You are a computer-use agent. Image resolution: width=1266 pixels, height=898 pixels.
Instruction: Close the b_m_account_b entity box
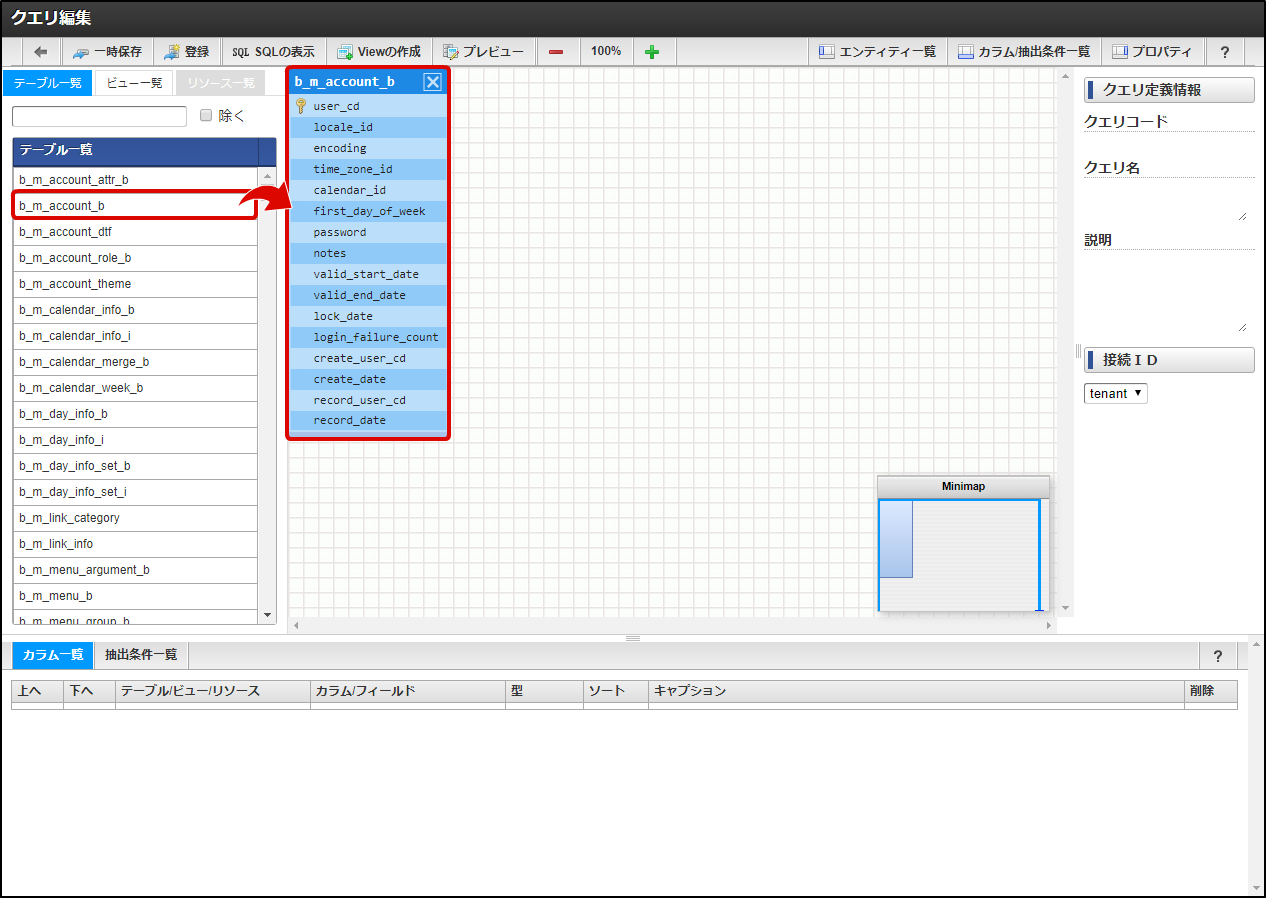pos(432,82)
